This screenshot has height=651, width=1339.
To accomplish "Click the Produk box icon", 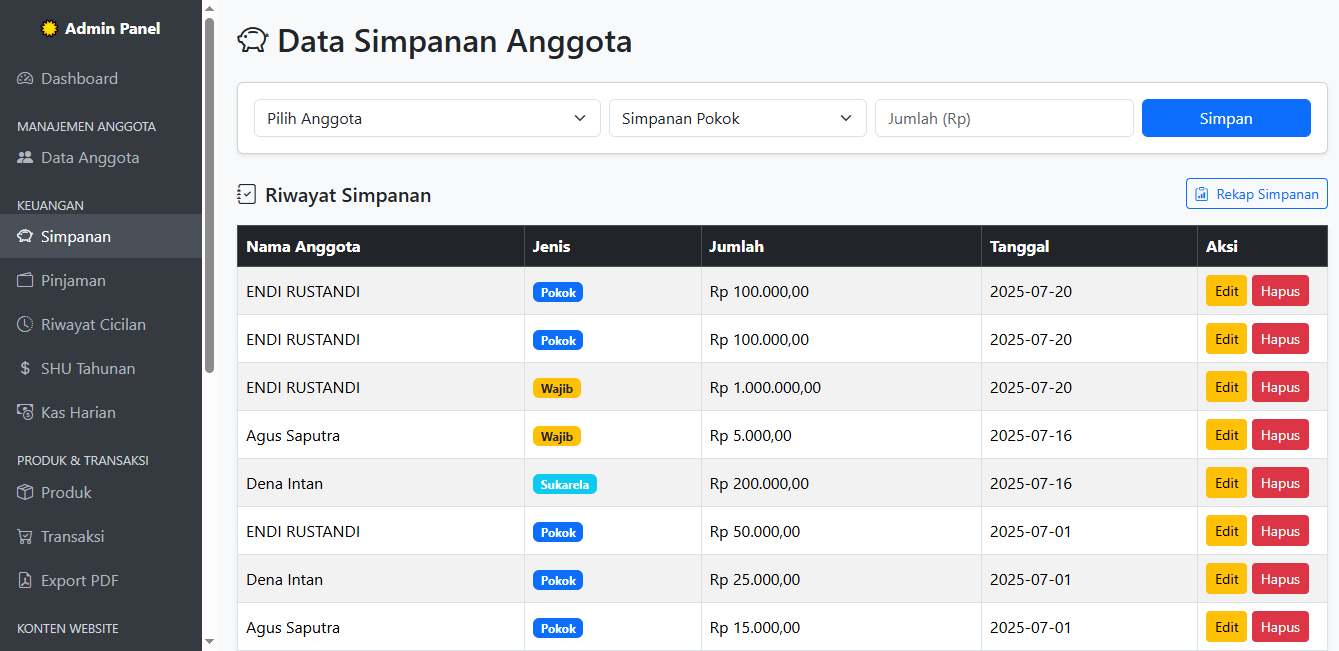I will coord(25,493).
